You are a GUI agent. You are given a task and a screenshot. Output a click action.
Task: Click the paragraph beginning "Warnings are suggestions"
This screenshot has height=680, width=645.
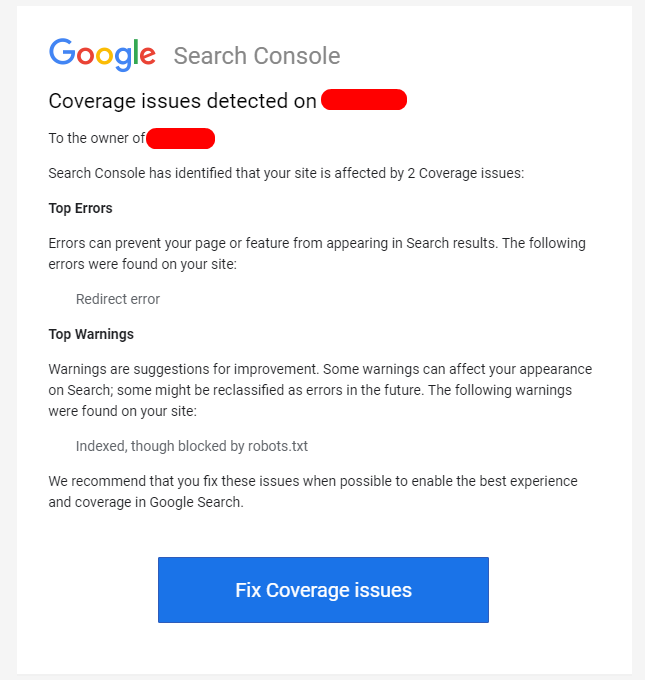(x=320, y=390)
